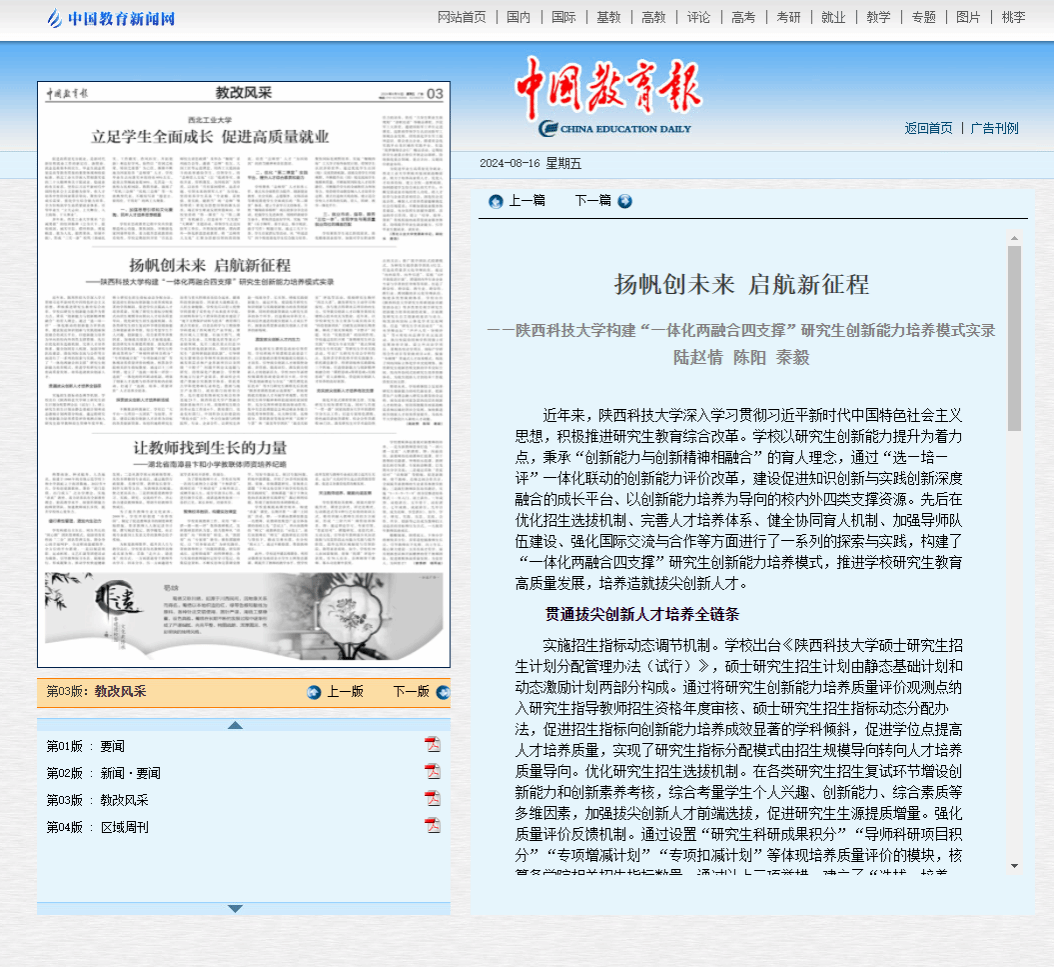Screen dimensions: 1054x967
Task: Click 中国教育新闻网 site logo
Action: click(x=112, y=18)
